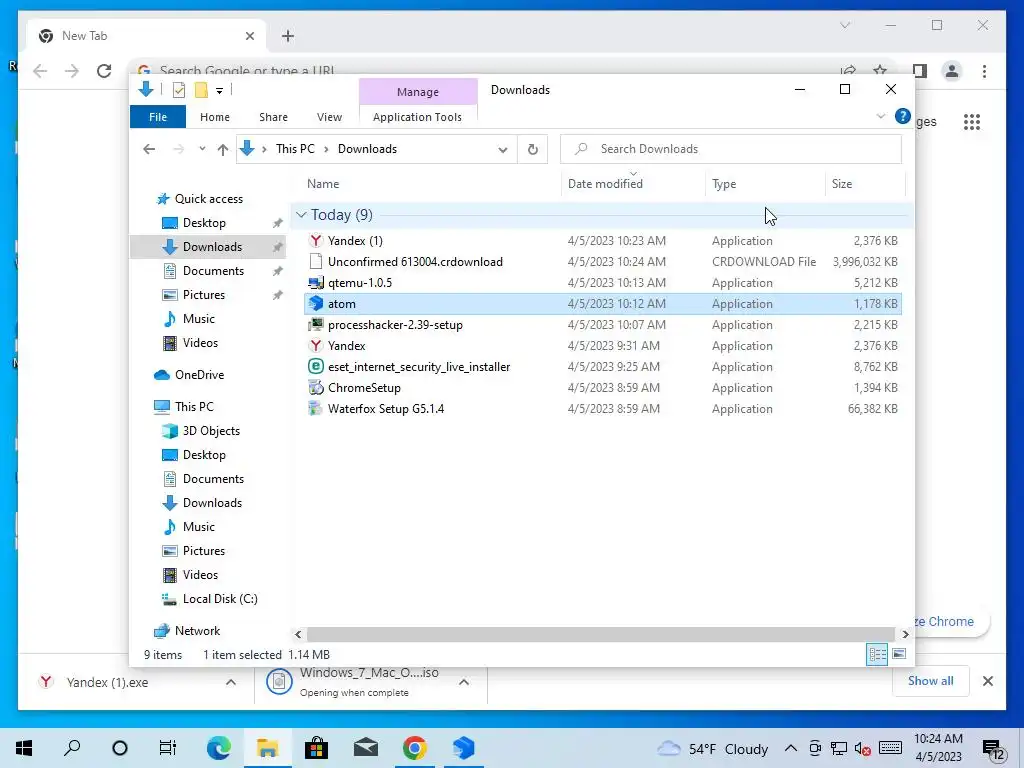Click the Unconfirmed 613004.crdownload file icon
This screenshot has width=1024, height=768.
click(316, 262)
